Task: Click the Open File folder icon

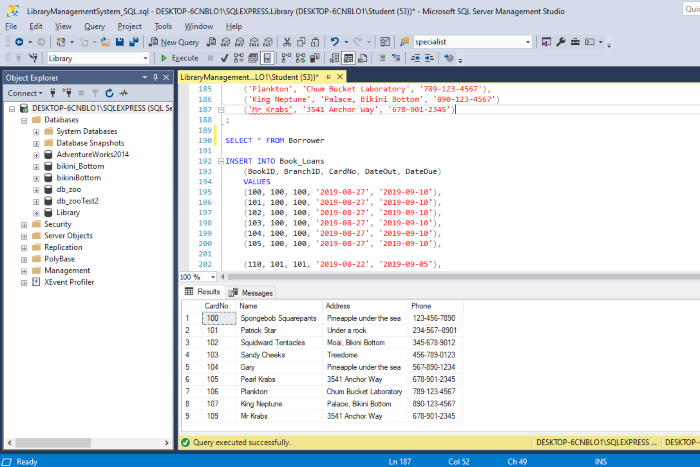Action: point(105,42)
